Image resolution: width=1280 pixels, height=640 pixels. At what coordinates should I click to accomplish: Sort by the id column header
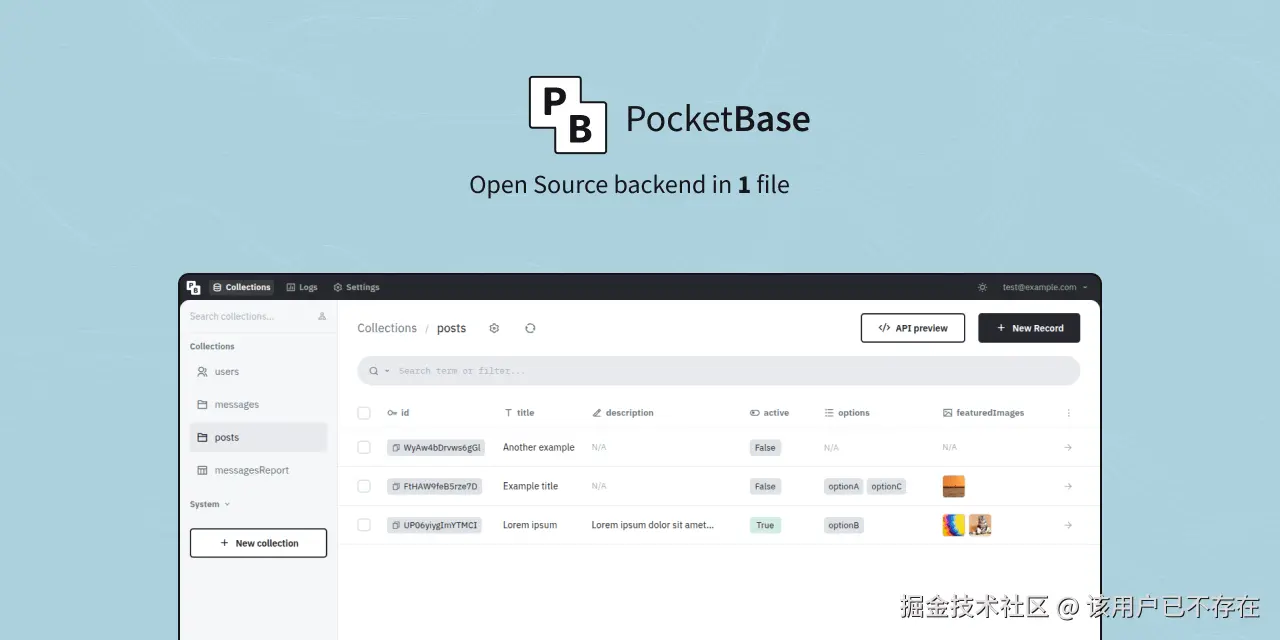[x=398, y=413]
